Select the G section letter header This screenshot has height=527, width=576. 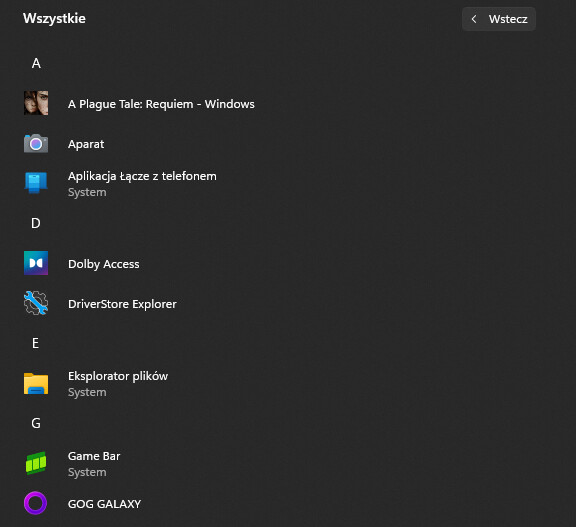tap(36, 423)
